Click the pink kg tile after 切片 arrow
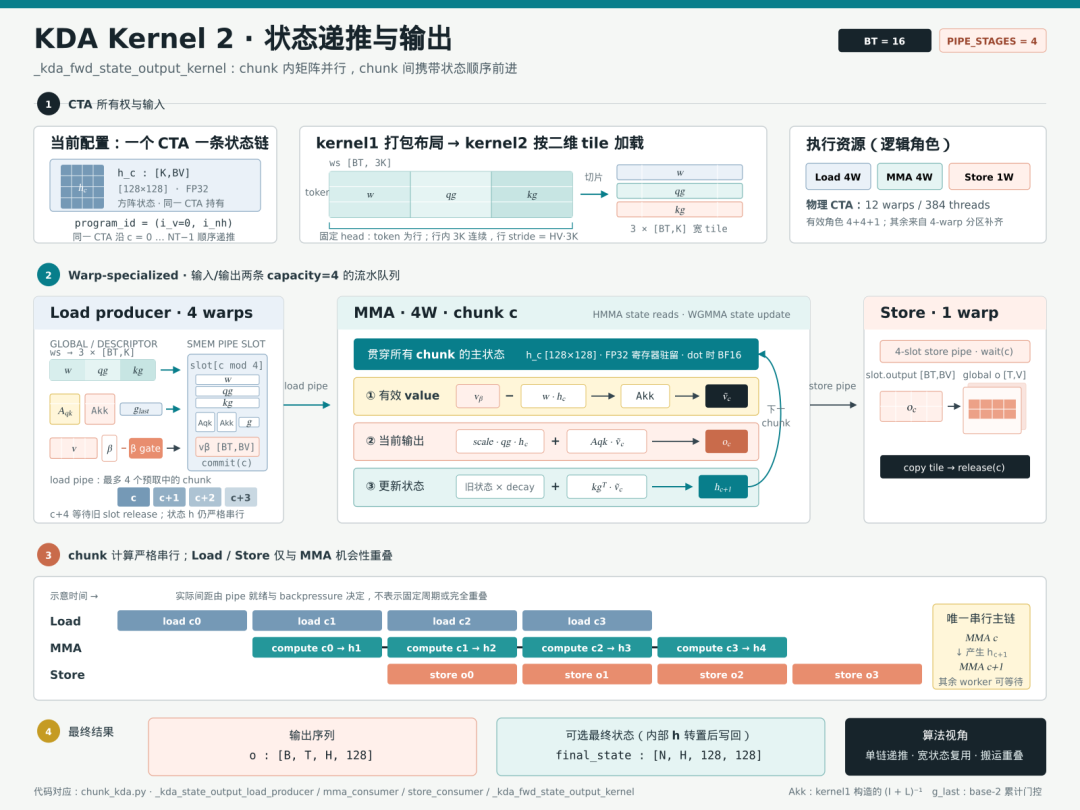This screenshot has height=810, width=1080. [680, 209]
